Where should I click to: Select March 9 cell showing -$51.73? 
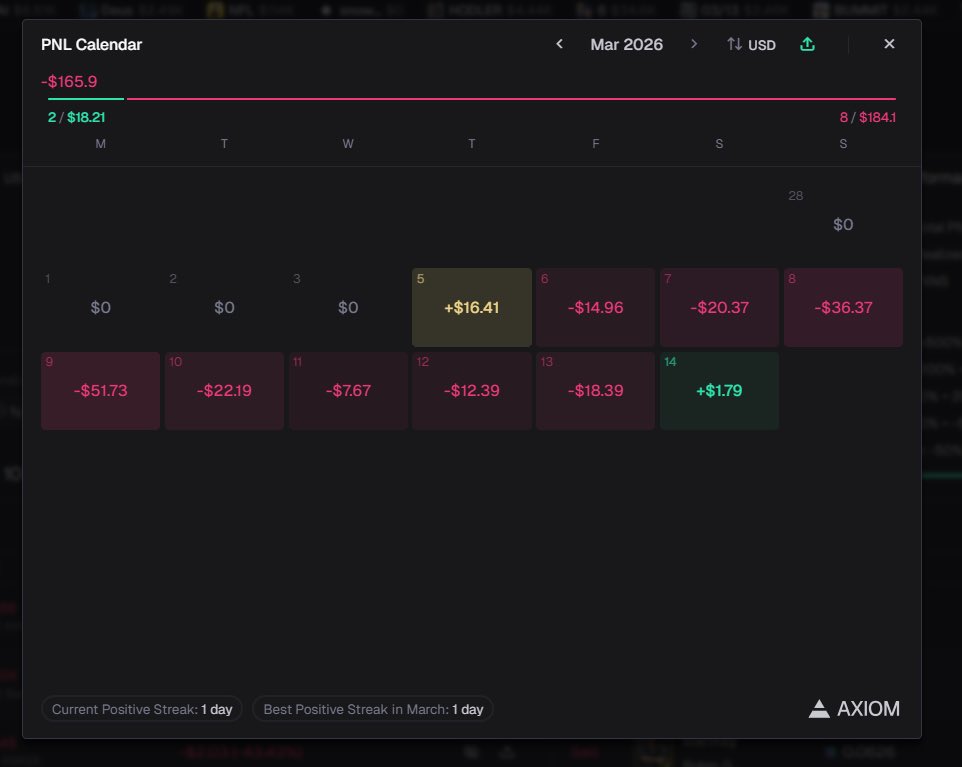(x=101, y=391)
